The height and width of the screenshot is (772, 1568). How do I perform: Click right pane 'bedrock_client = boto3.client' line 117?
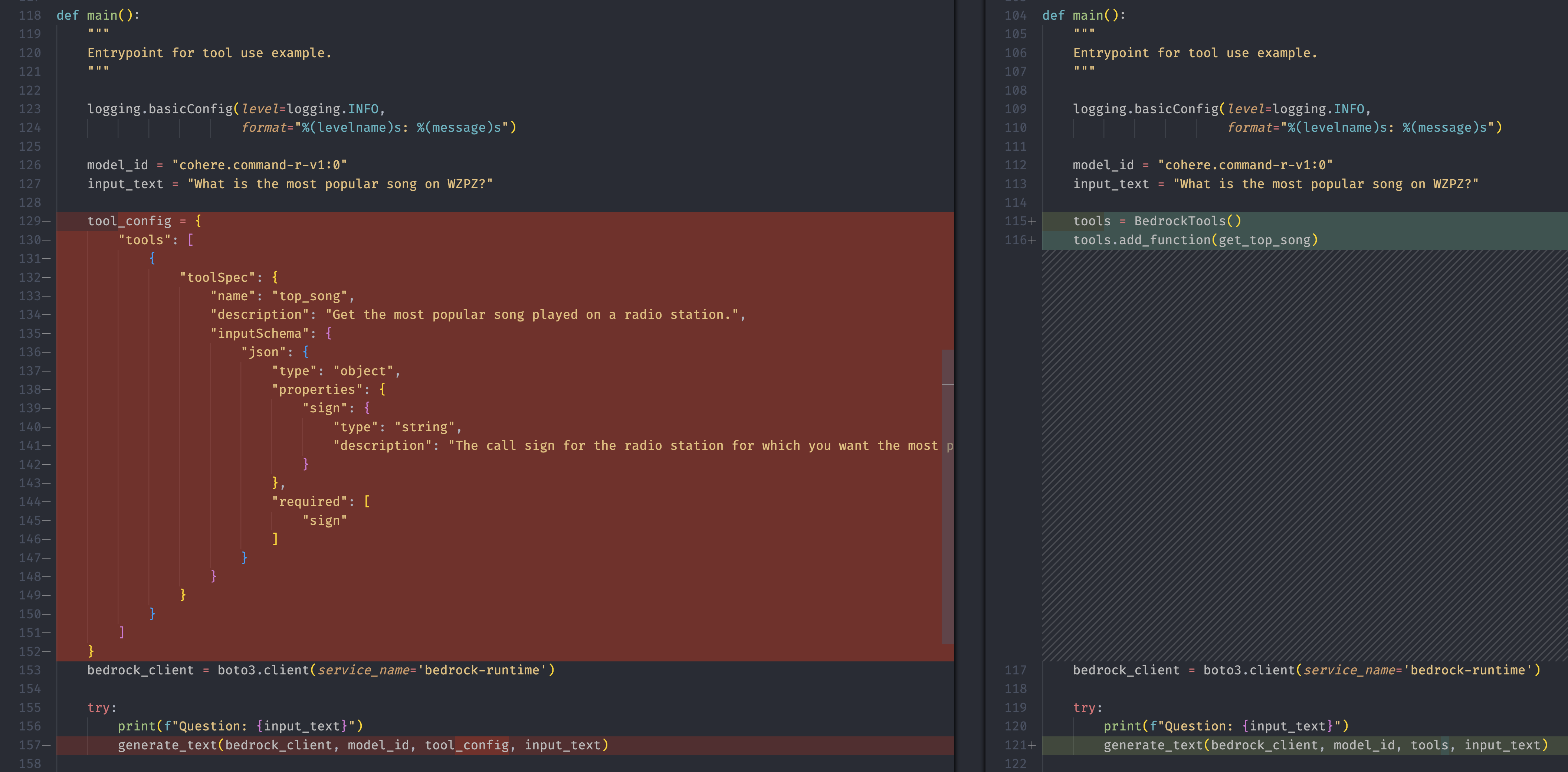click(1307, 670)
